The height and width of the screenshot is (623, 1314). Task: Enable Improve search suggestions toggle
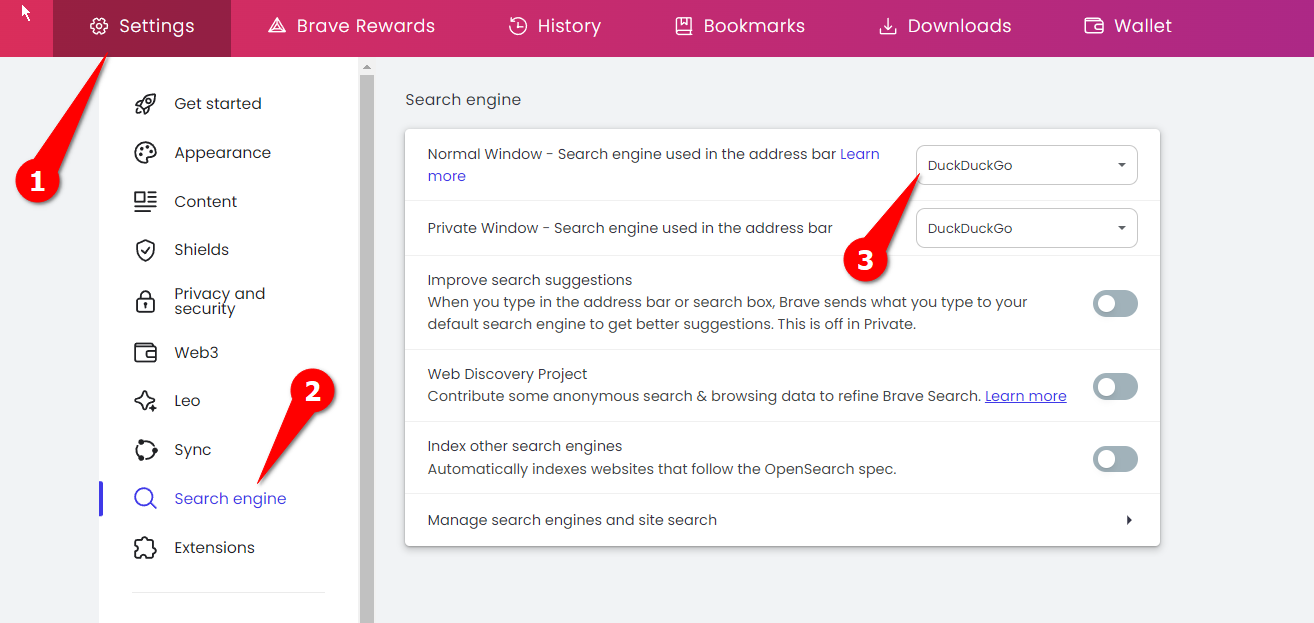pyautogui.click(x=1115, y=303)
